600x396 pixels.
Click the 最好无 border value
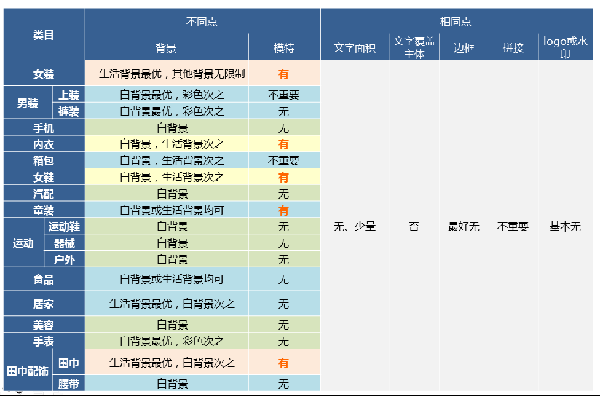(464, 227)
